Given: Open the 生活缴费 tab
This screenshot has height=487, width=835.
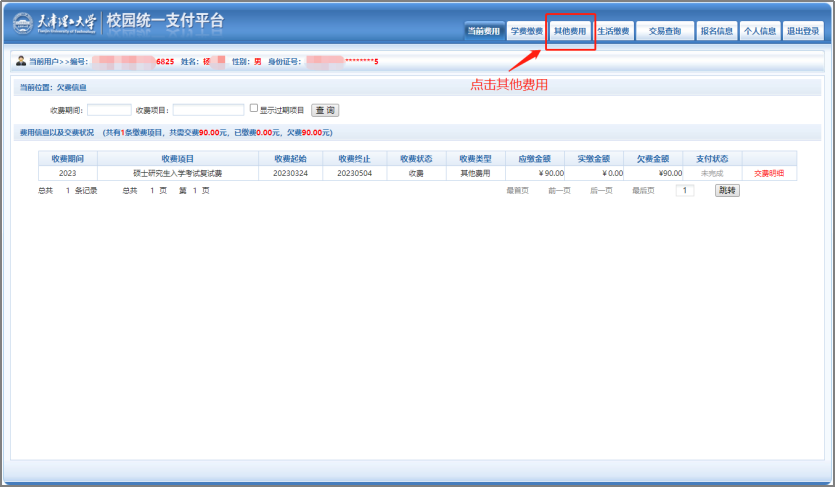Looking at the screenshot, I should click(x=613, y=31).
